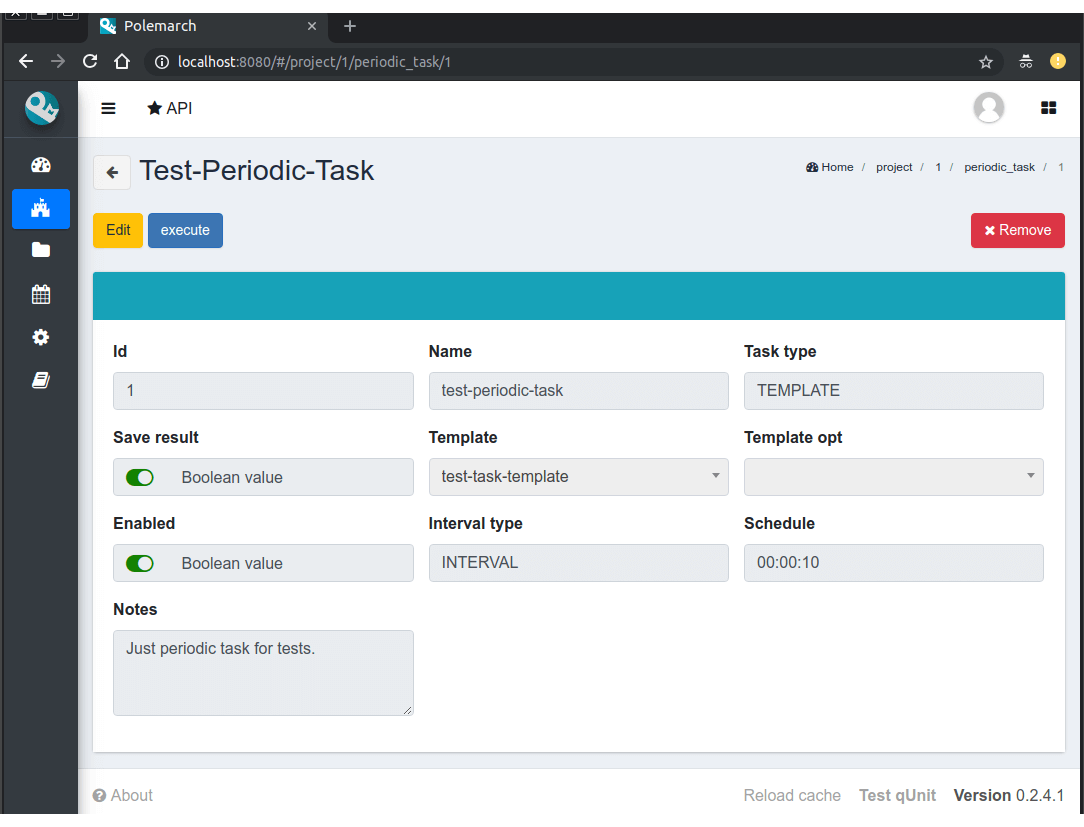Click the yellow Edit button
This screenshot has height=827, width=1084.
coord(118,230)
